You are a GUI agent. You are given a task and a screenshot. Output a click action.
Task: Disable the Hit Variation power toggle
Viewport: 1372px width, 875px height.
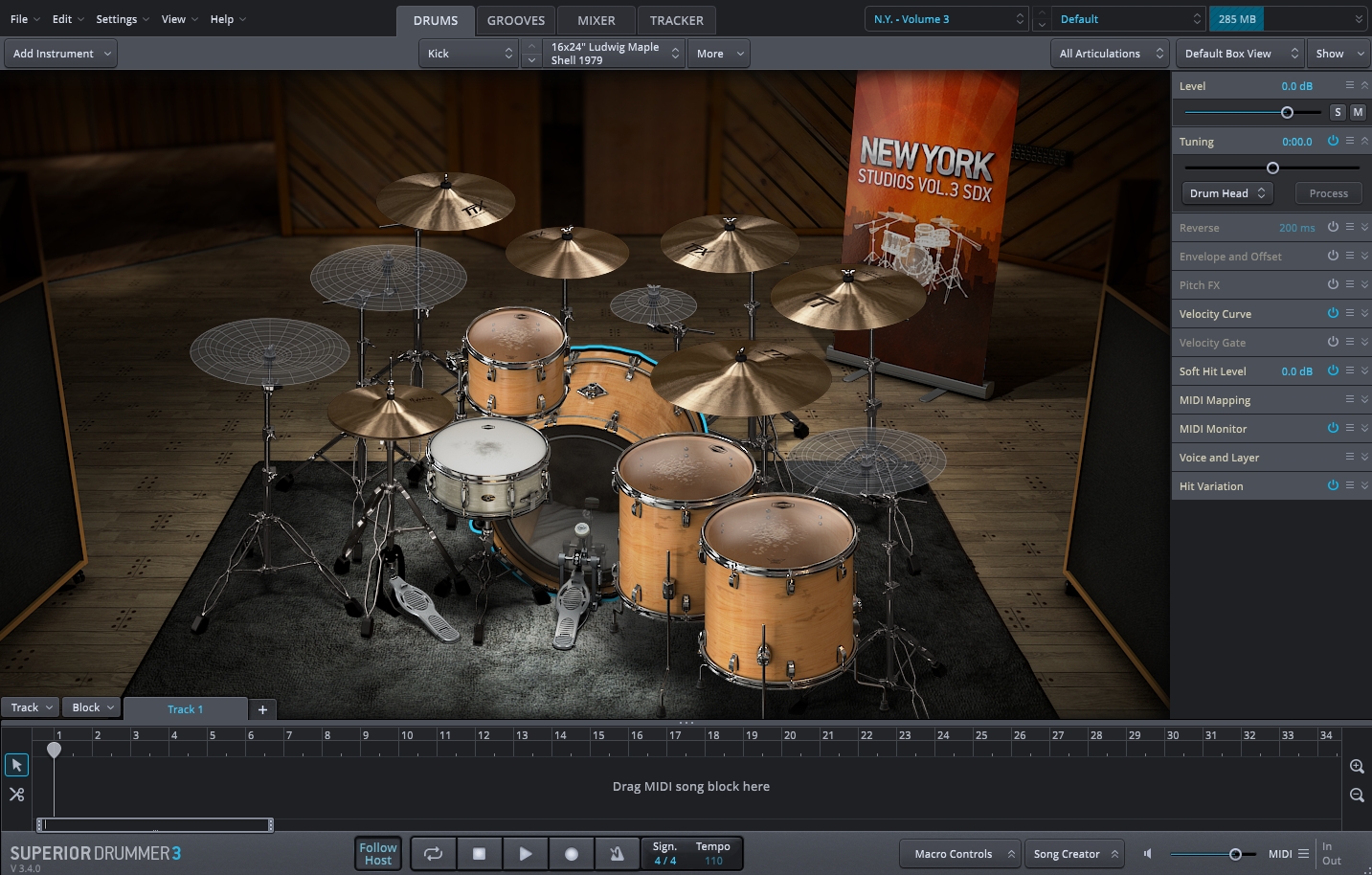pyautogui.click(x=1333, y=485)
